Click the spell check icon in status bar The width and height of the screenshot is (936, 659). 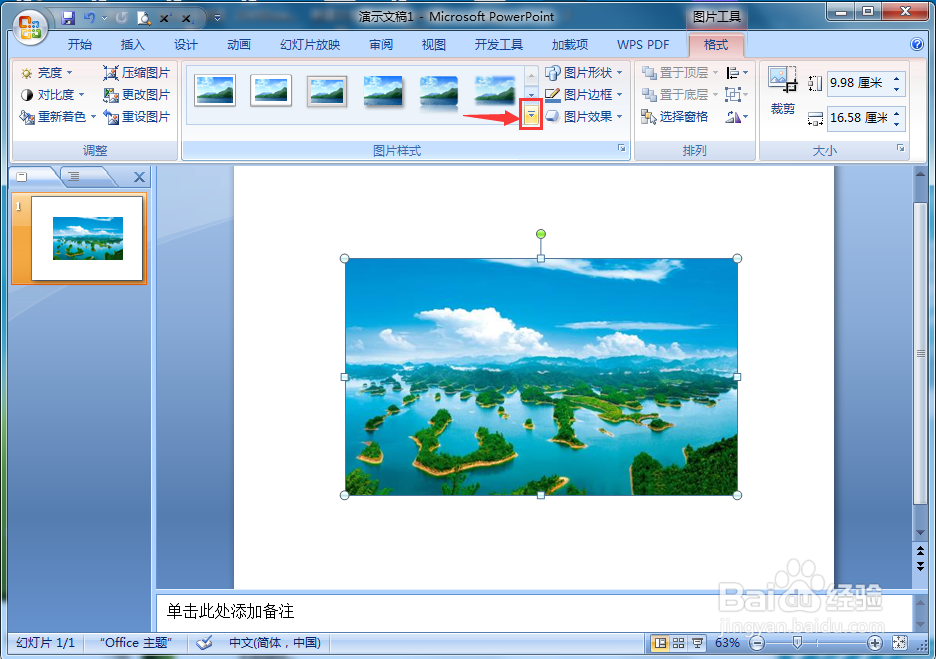tap(204, 643)
